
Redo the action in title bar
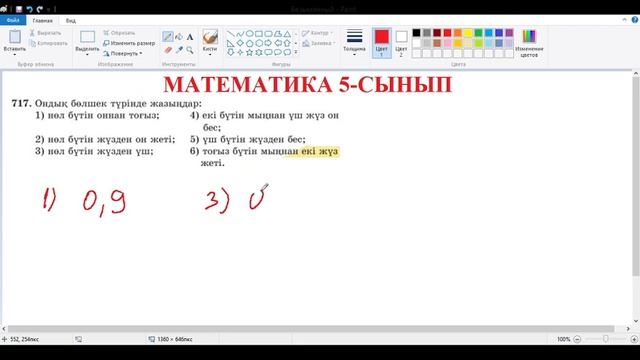point(40,9)
